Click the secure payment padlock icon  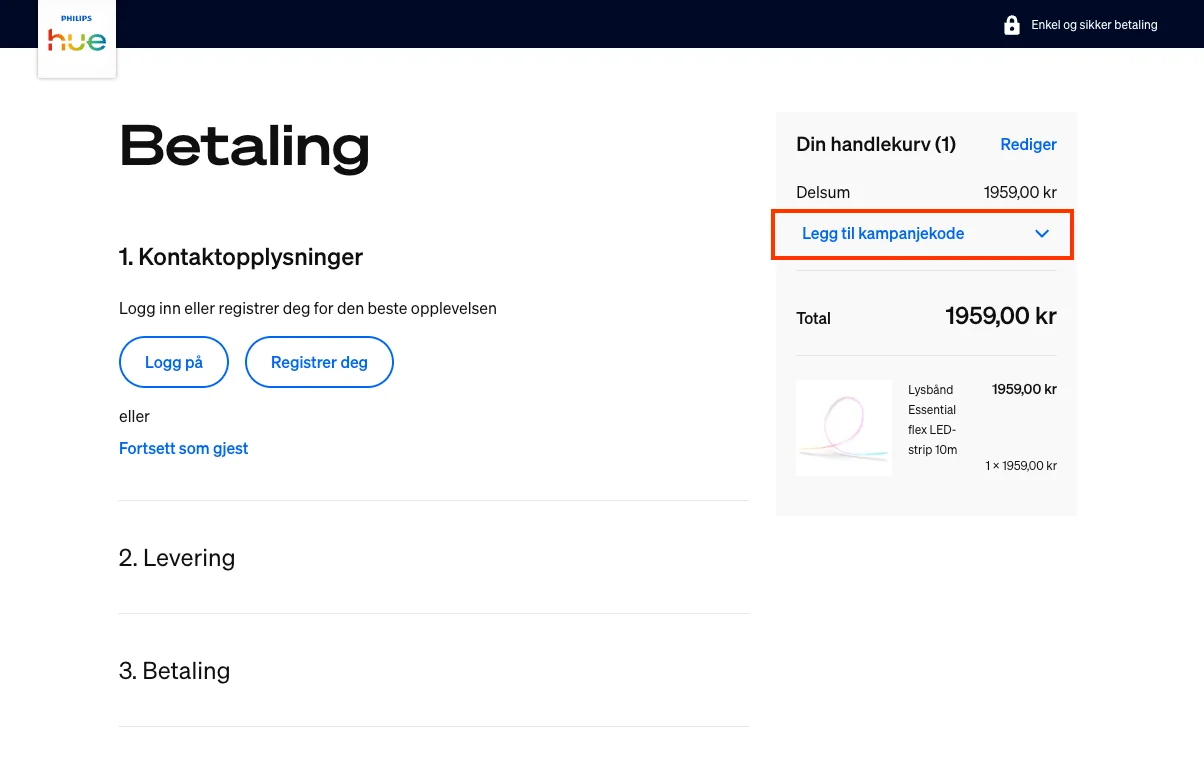click(1012, 25)
